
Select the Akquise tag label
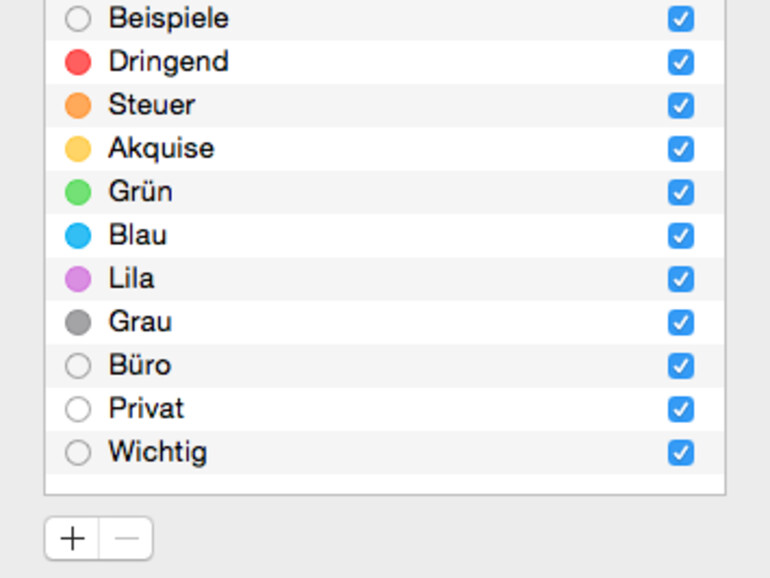161,148
